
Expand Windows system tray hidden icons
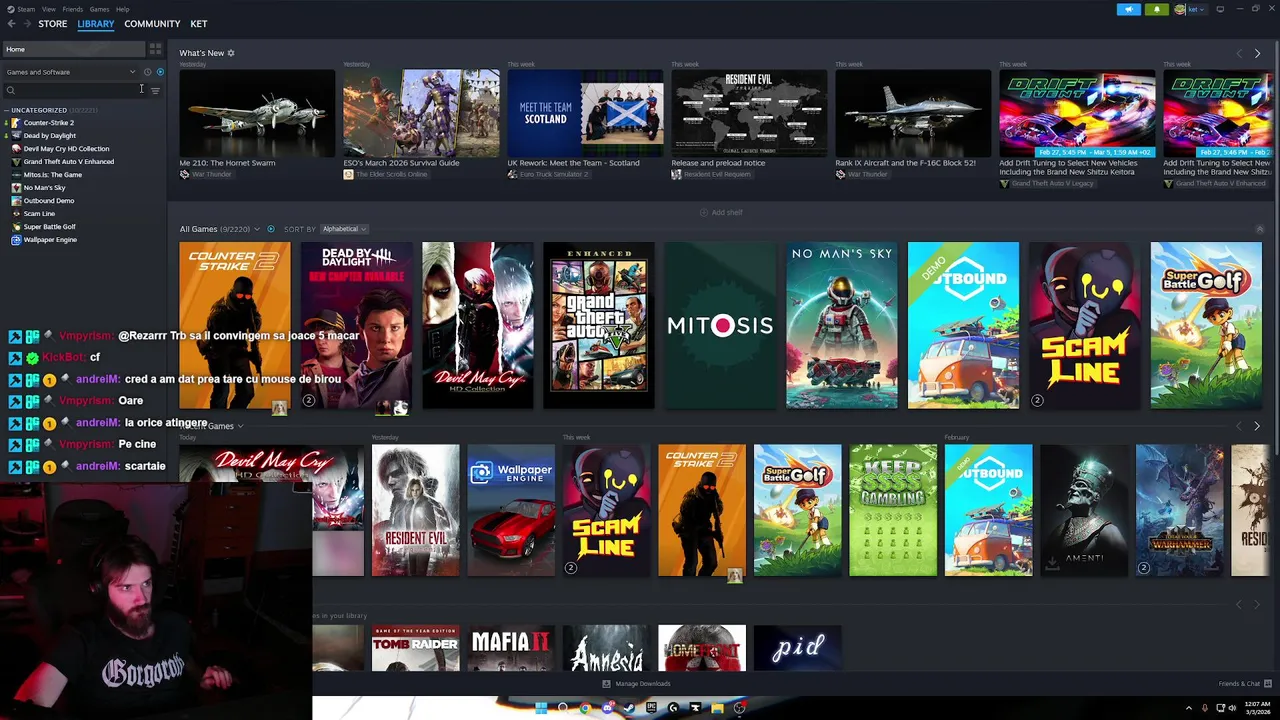coord(1189,708)
